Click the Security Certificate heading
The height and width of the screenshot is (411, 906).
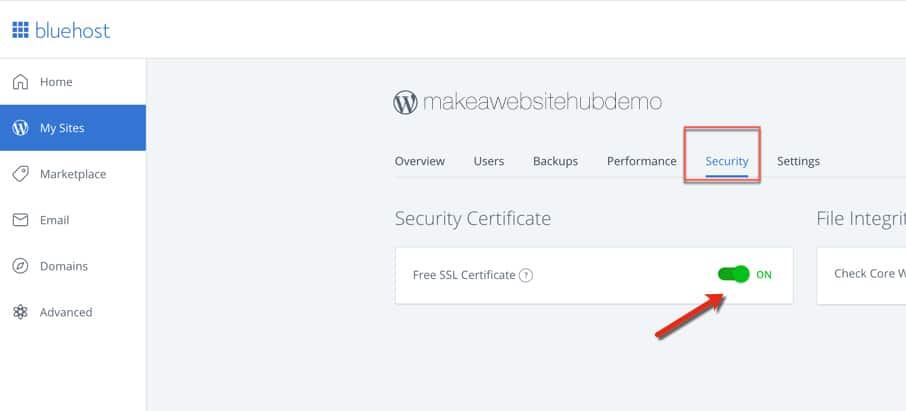tap(473, 219)
